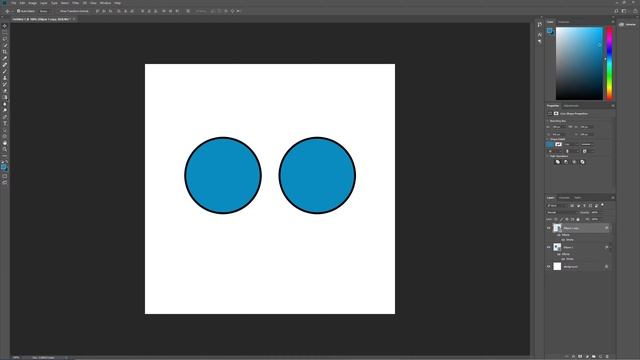Hide the Ellipse 1 layer
Viewport: 640px width, 360px height.
[x=549, y=247]
